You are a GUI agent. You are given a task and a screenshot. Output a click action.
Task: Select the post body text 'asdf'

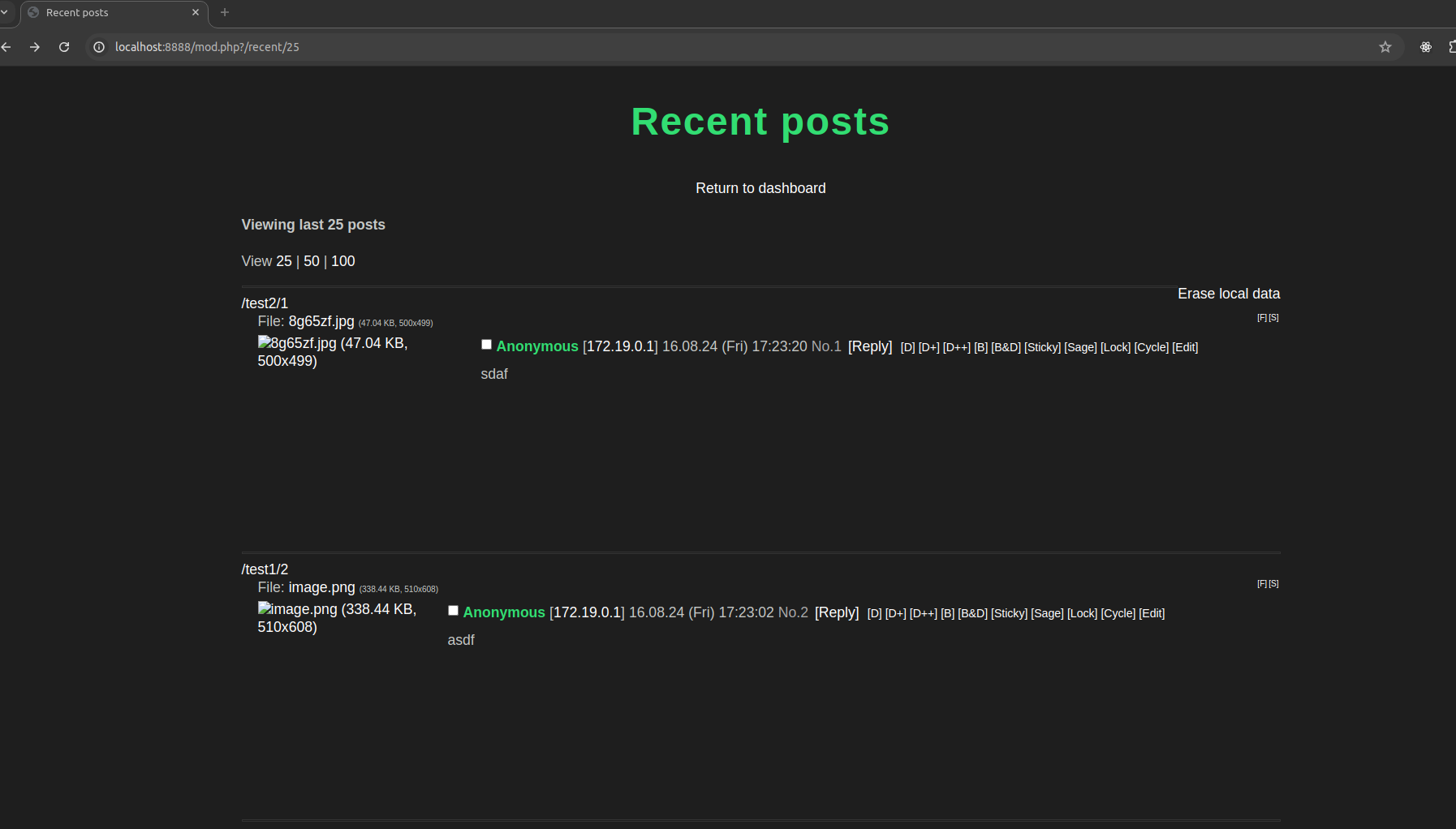coord(461,640)
